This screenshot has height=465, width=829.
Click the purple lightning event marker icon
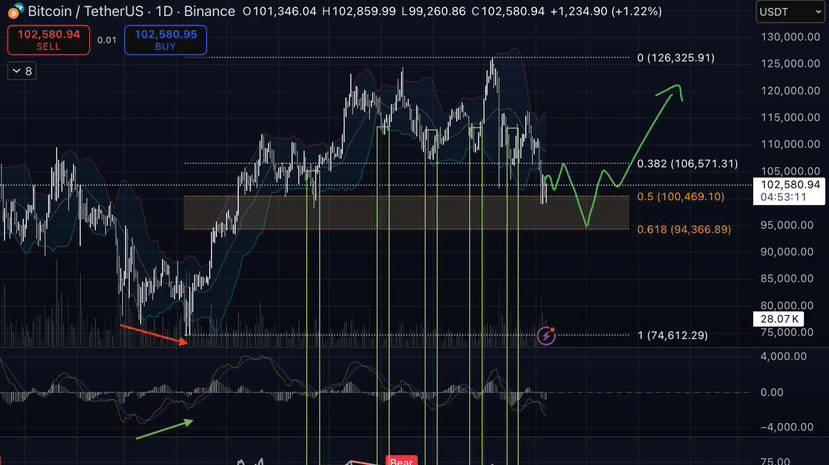point(546,336)
